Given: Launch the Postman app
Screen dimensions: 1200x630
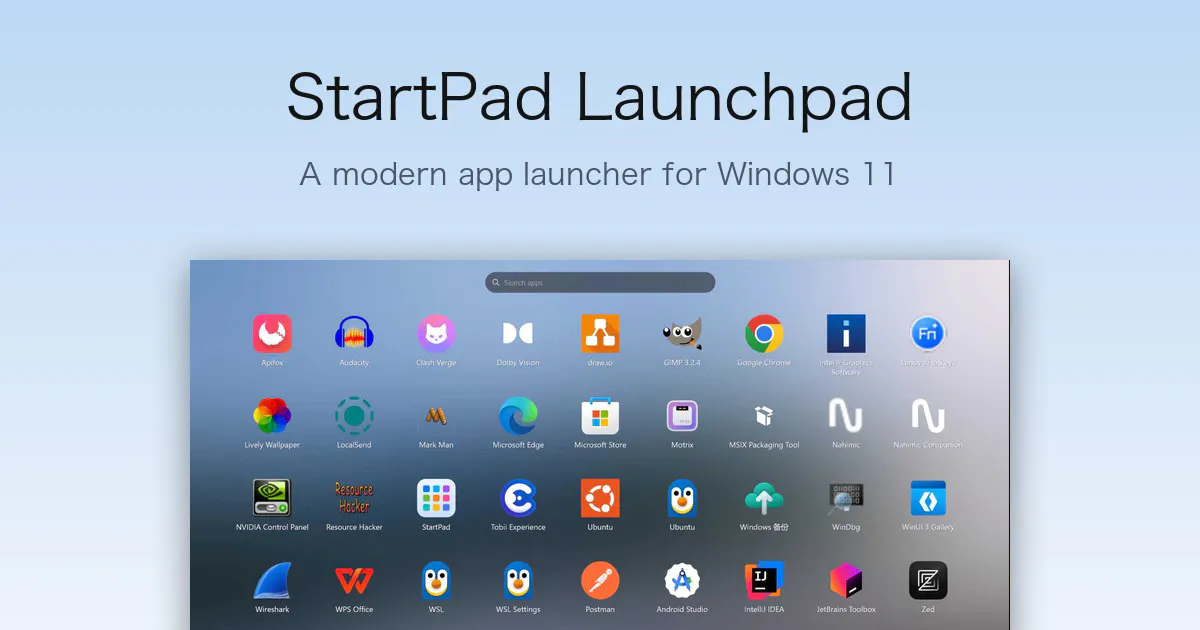Looking at the screenshot, I should 600,580.
